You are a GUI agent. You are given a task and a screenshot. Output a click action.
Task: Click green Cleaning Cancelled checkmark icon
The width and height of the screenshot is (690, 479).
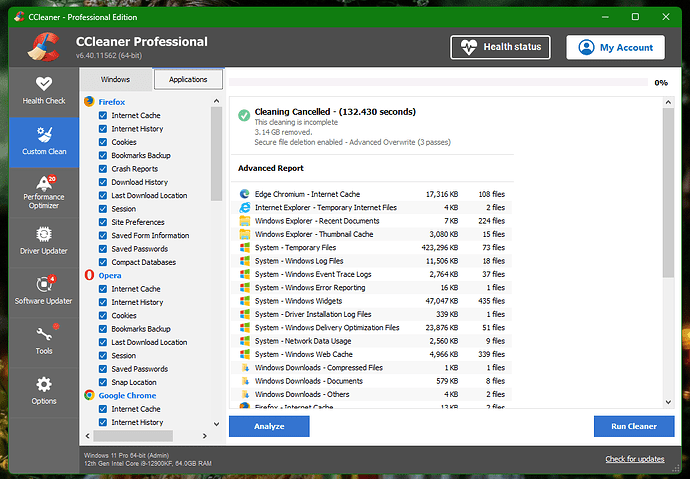point(244,115)
